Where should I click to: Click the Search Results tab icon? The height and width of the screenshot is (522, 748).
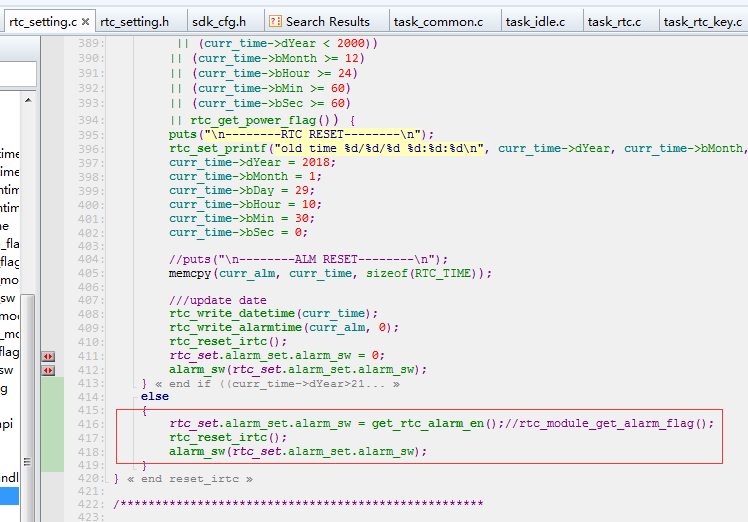pos(275,21)
